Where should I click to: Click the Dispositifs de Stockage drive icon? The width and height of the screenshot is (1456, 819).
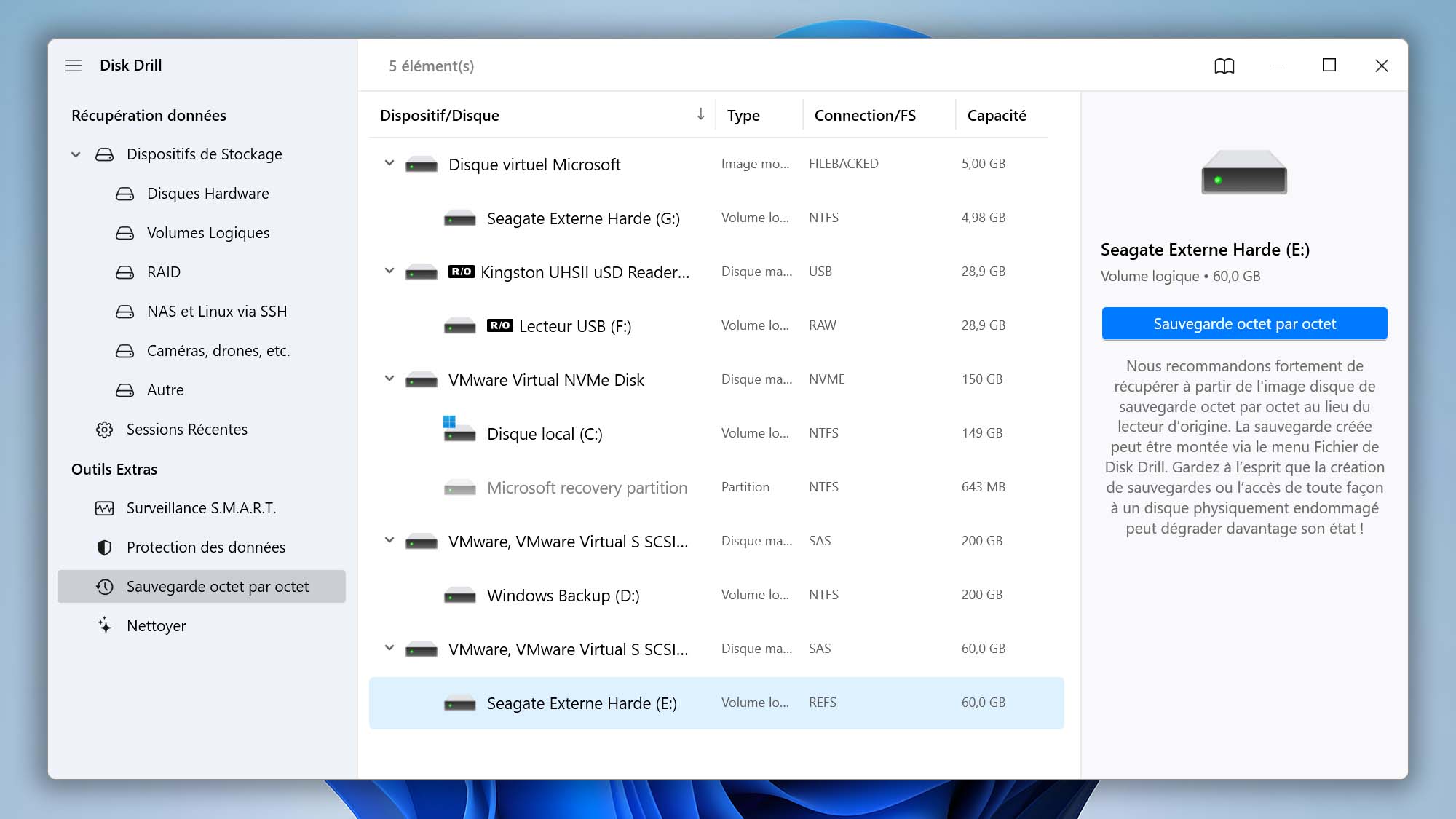pos(105,154)
